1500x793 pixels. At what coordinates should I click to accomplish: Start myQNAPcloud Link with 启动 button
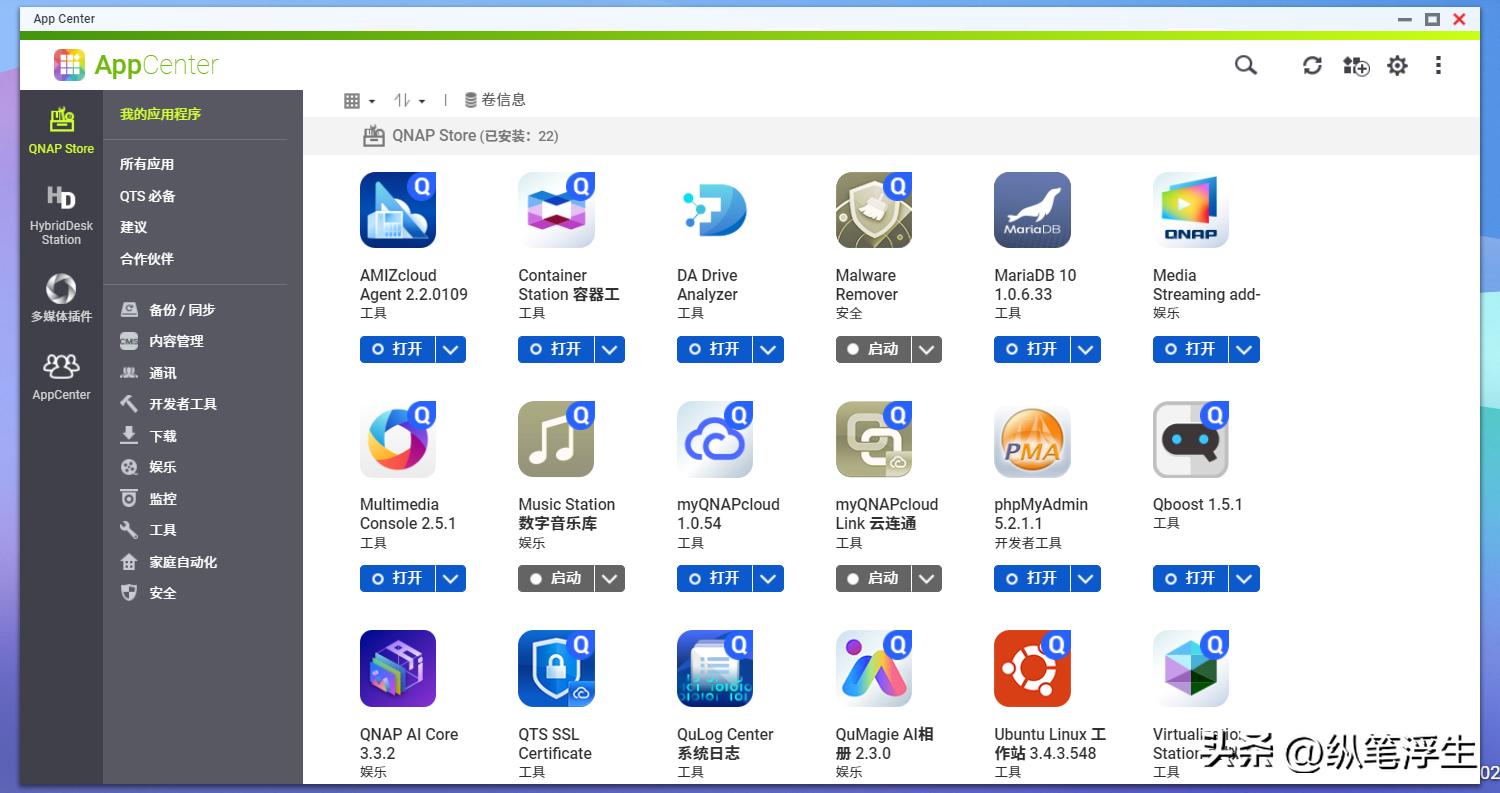(x=874, y=578)
